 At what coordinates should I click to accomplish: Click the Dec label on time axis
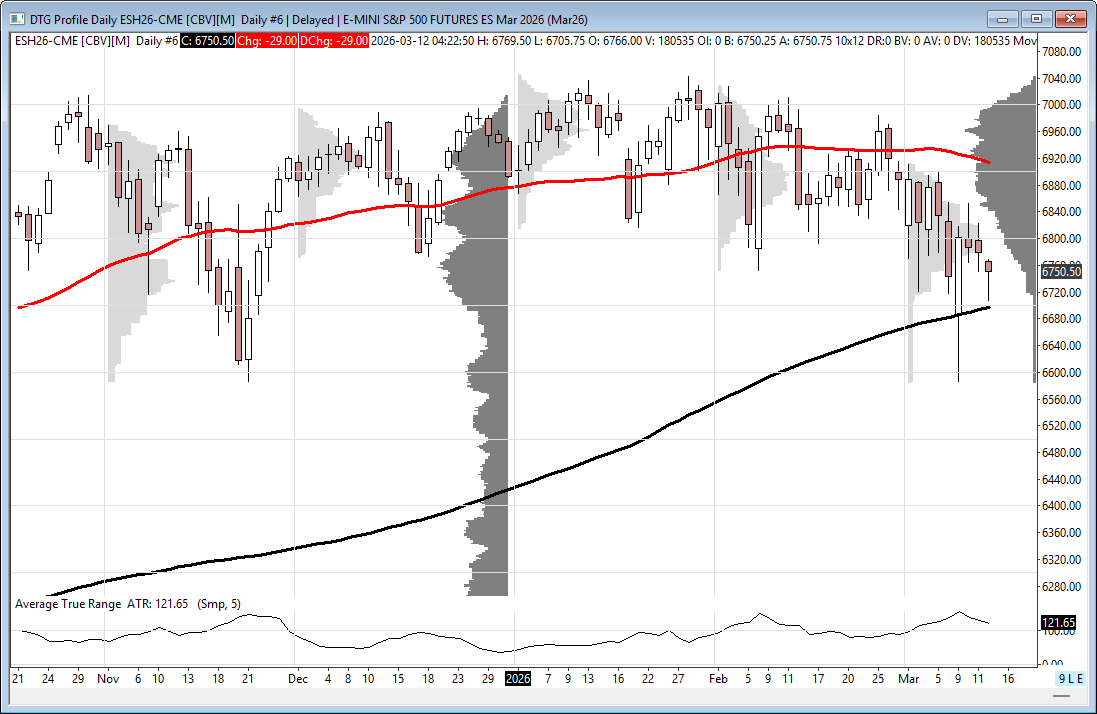click(297, 678)
